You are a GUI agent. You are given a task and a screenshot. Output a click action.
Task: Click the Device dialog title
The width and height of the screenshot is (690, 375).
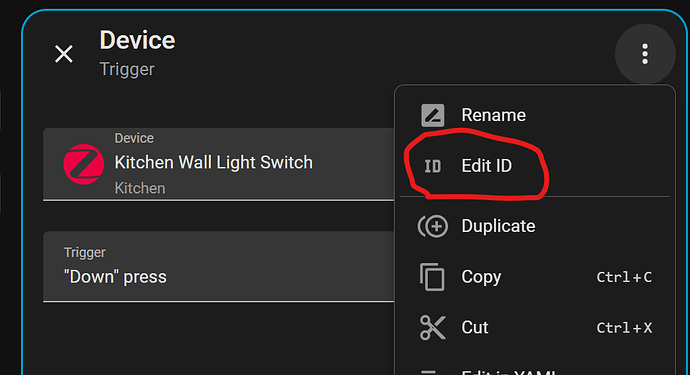pyautogui.click(x=137, y=40)
